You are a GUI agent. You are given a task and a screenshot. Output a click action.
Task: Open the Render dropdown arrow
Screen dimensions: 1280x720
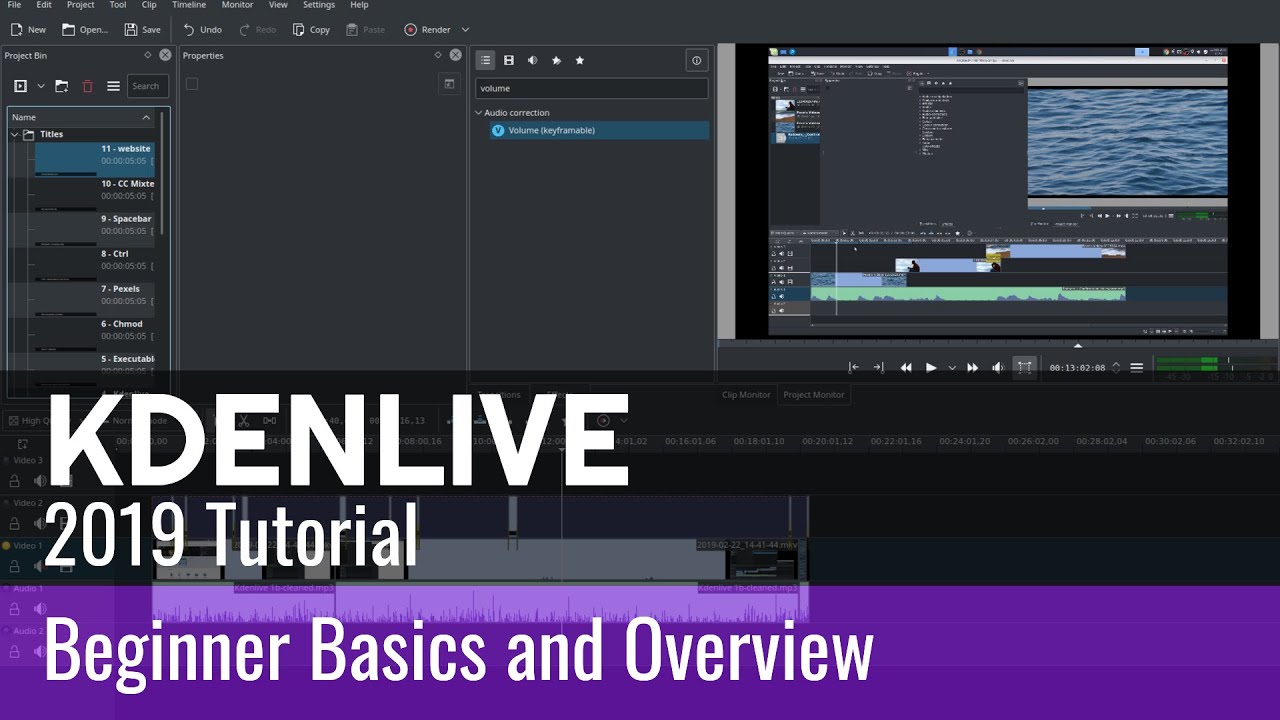465,30
